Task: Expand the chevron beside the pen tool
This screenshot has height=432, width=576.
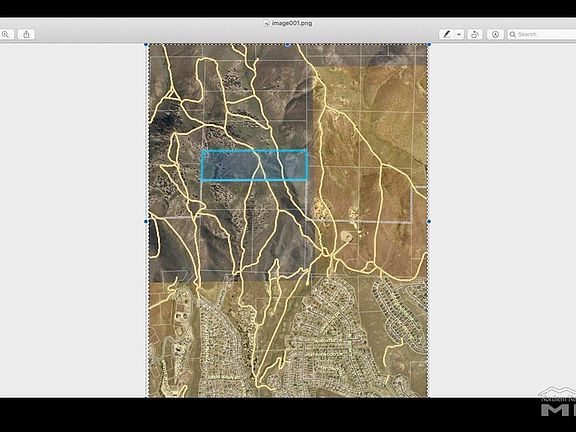Action: (459, 34)
